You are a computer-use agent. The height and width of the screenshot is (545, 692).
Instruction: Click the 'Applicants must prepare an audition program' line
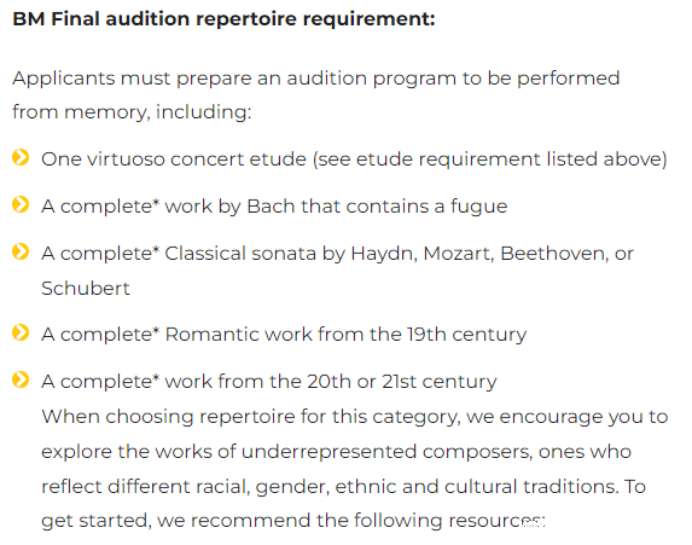click(316, 78)
